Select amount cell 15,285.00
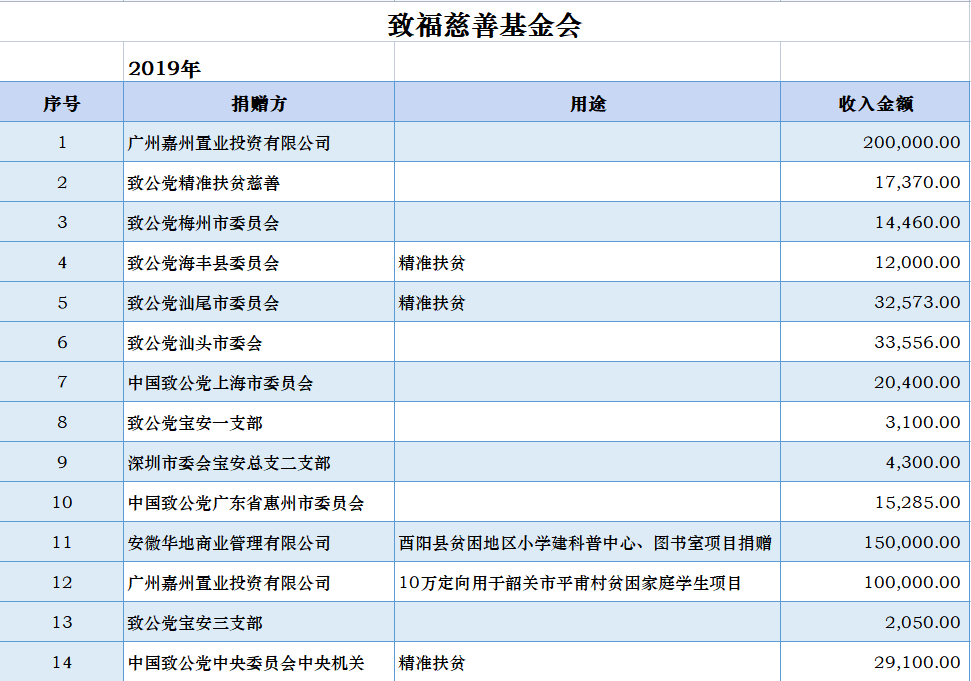This screenshot has height=681, width=971. pos(875,502)
